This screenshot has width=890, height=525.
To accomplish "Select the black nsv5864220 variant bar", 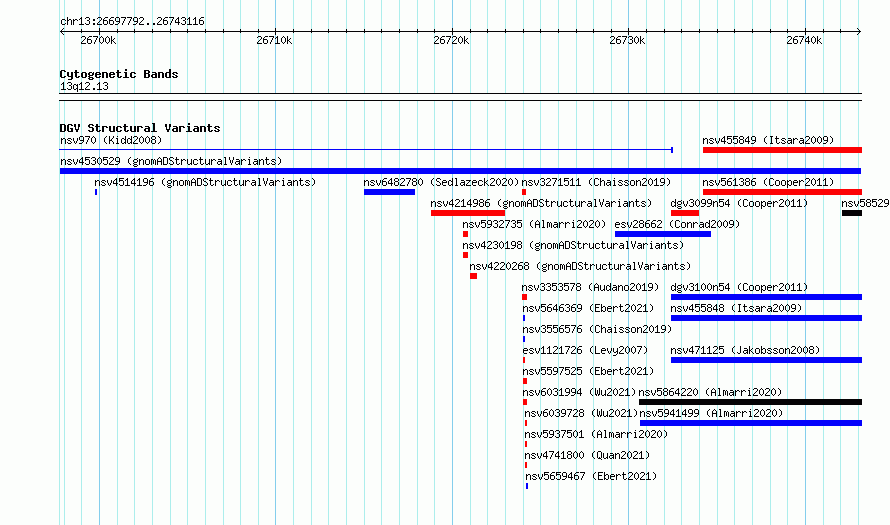I will [750, 402].
